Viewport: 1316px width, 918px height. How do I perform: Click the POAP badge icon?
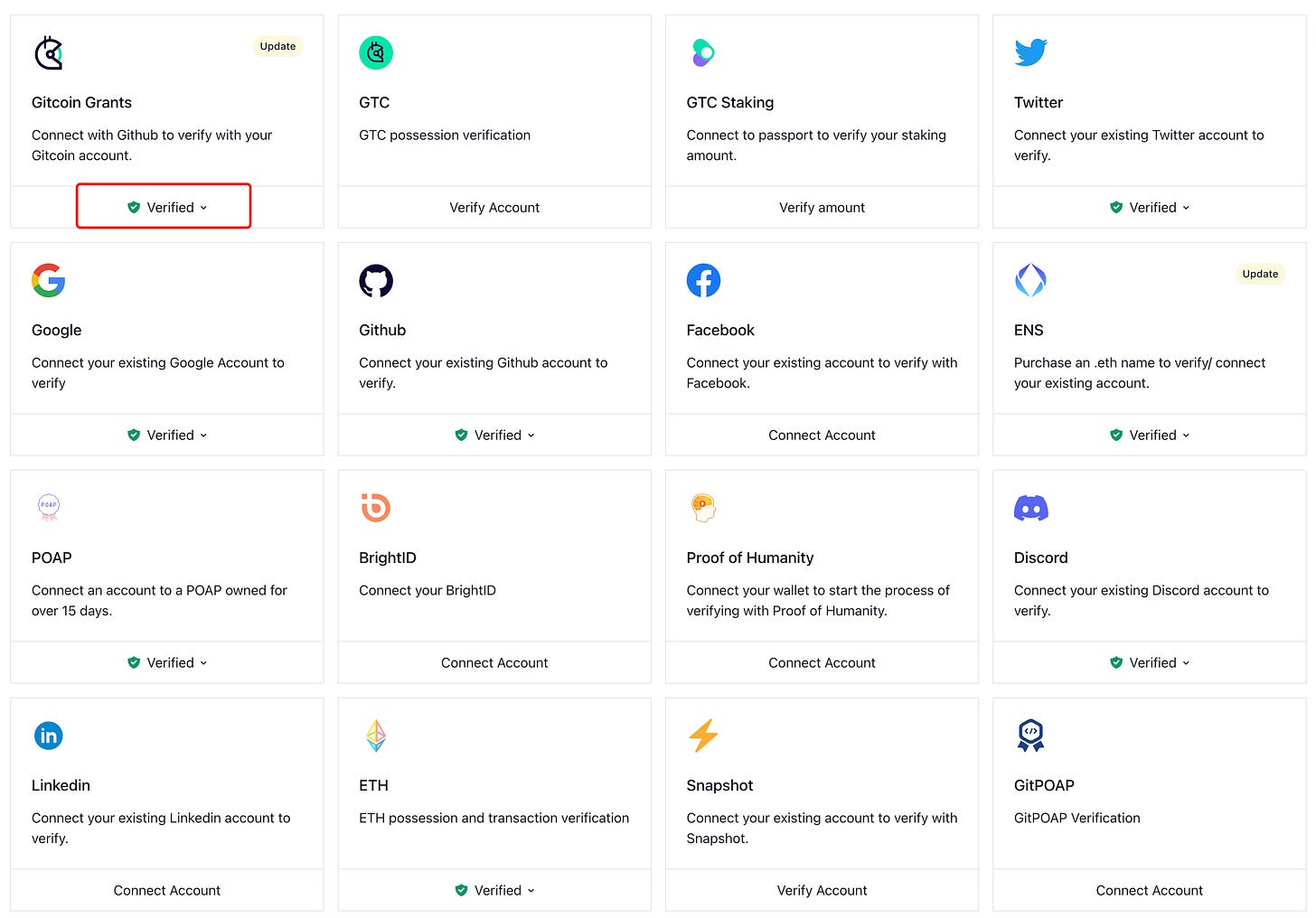(x=49, y=508)
